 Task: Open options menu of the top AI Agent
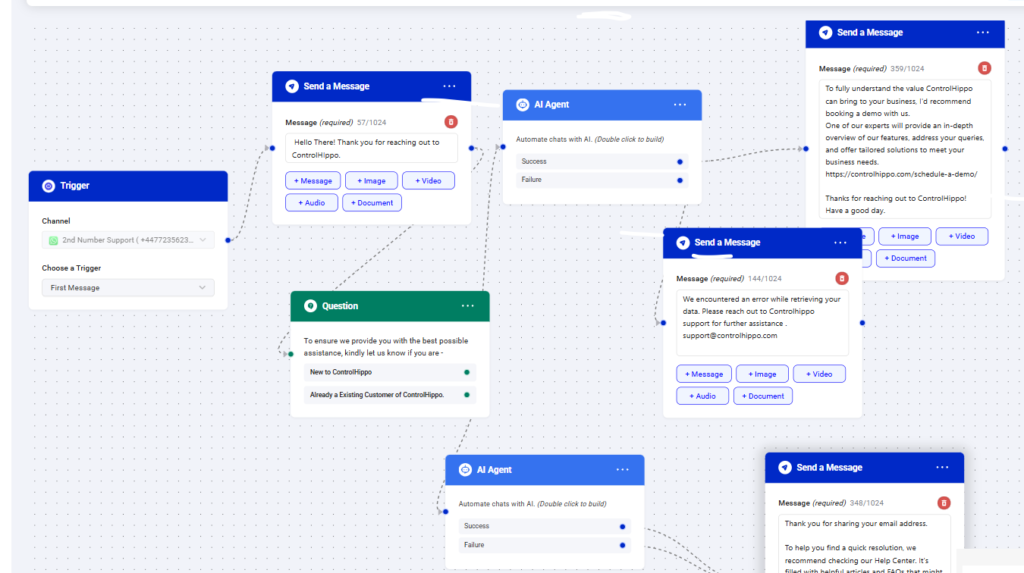(x=680, y=105)
